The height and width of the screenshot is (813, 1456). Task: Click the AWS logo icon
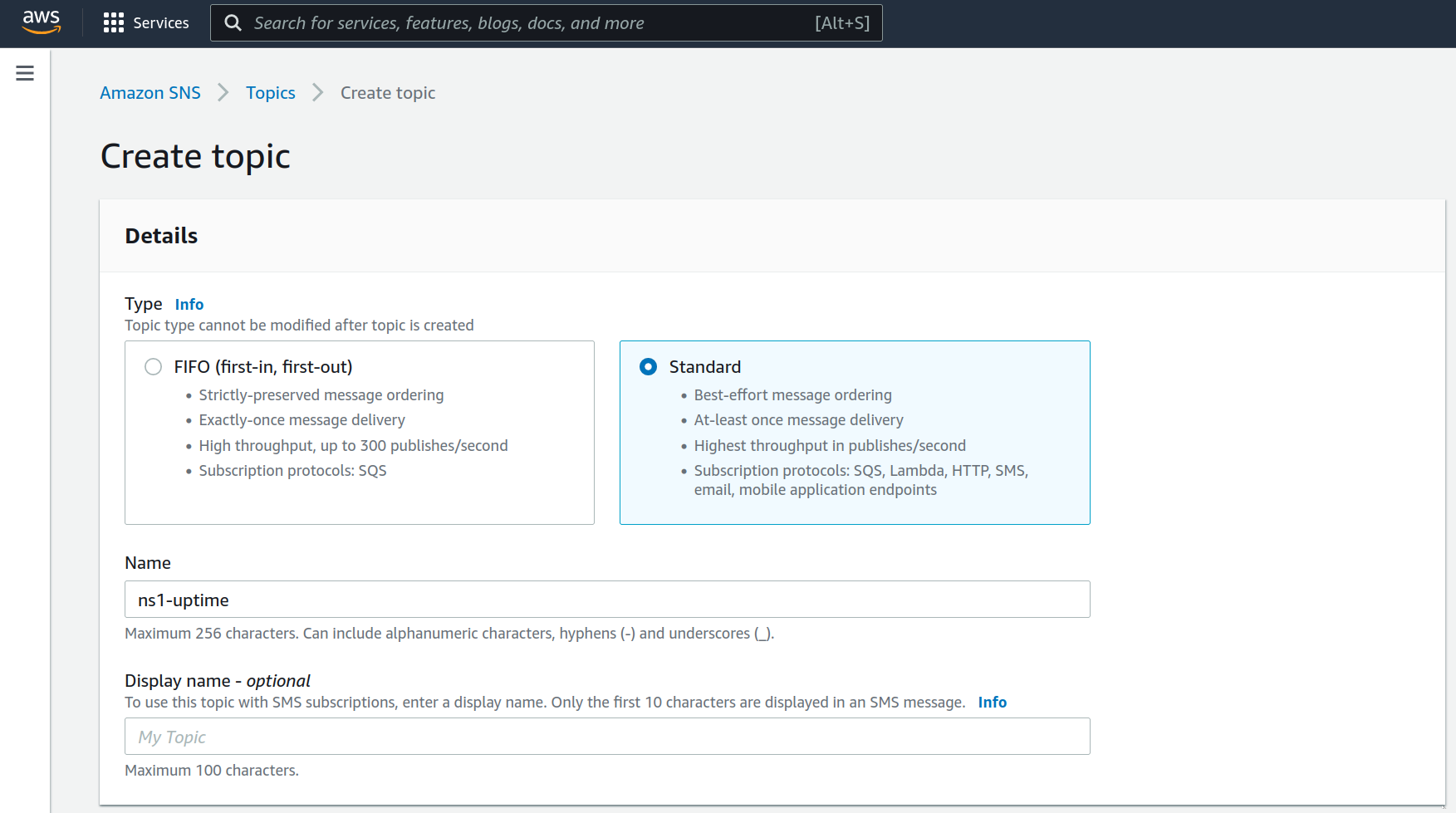(41, 22)
